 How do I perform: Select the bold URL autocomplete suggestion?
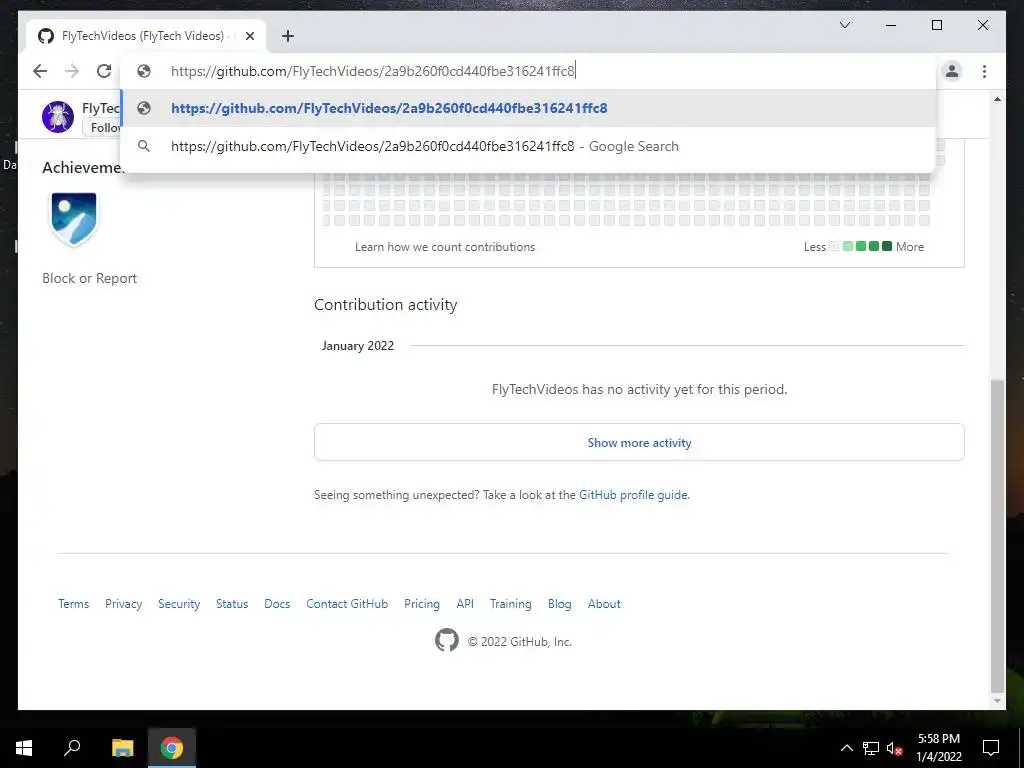tap(528, 108)
